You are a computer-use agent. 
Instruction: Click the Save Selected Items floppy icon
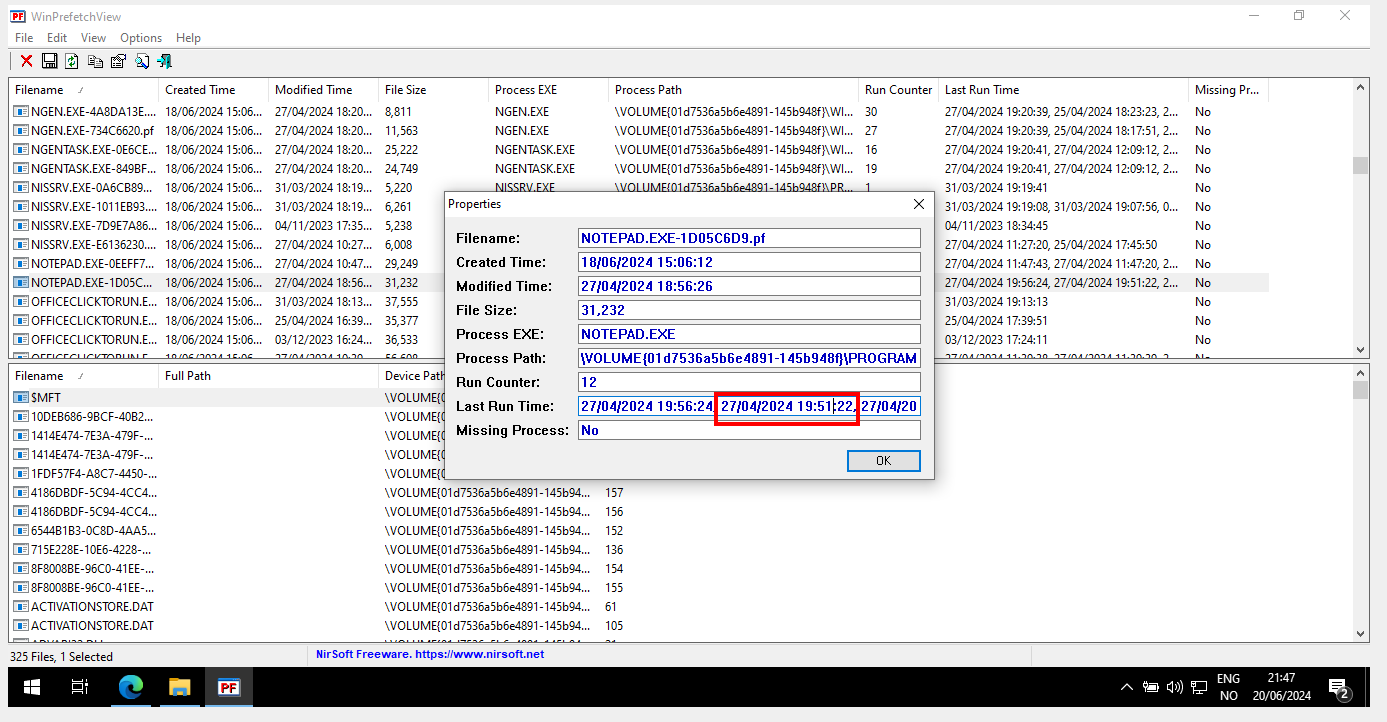pos(49,62)
